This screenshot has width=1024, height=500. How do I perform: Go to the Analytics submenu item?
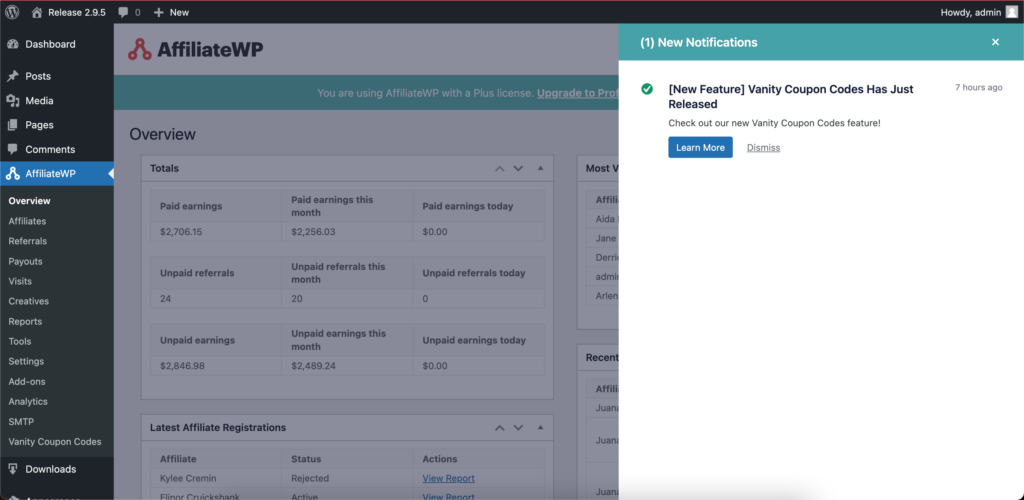click(x=28, y=401)
